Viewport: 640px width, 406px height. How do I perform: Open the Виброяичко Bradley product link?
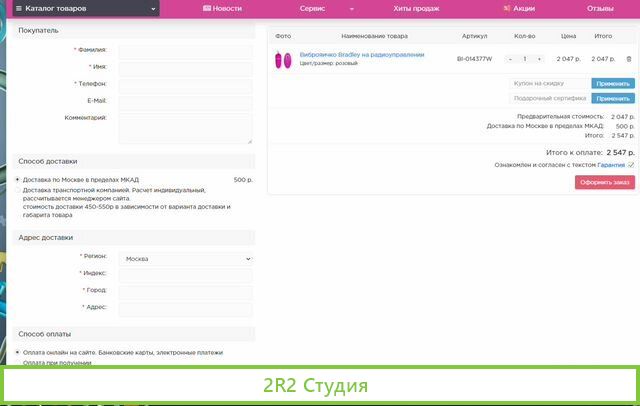[x=361, y=54]
